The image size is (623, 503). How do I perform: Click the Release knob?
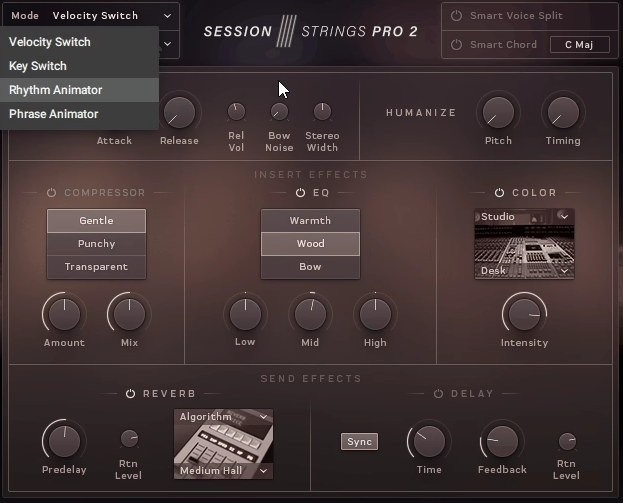click(179, 112)
